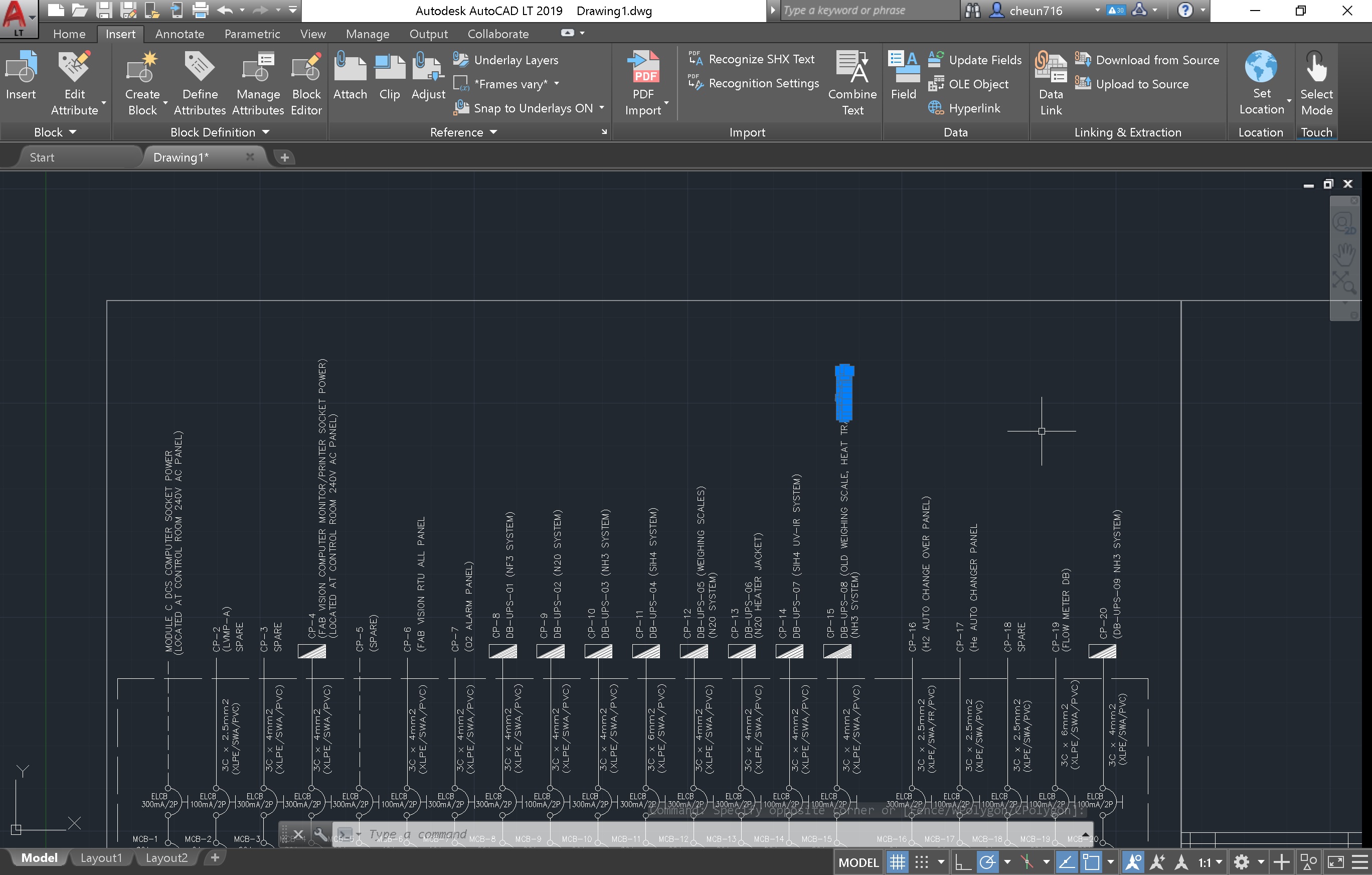Click the Data Link icon
Viewport: 1372px width, 875px height.
click(x=1050, y=68)
